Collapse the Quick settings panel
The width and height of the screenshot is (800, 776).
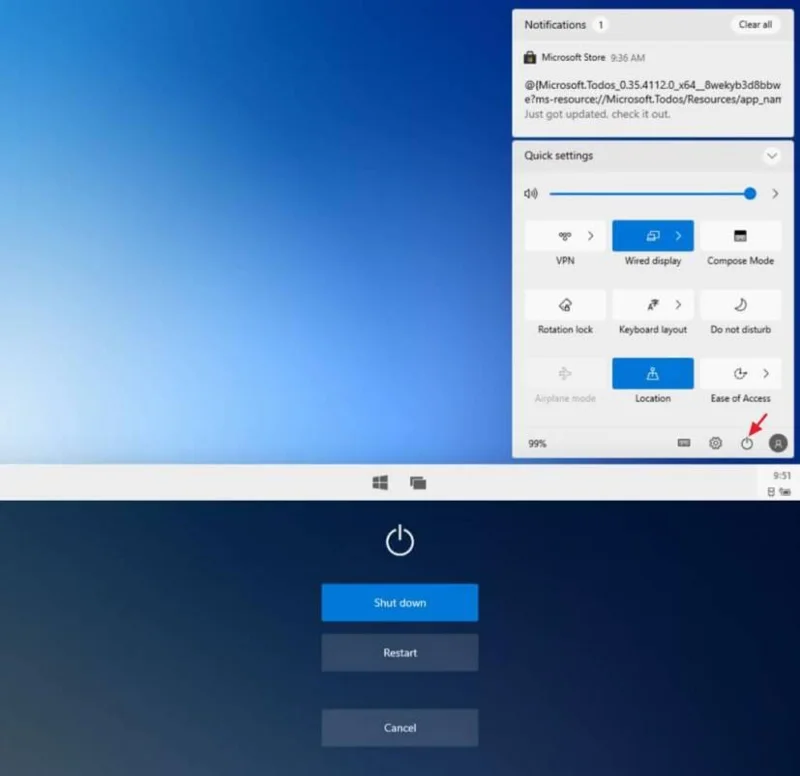(772, 156)
